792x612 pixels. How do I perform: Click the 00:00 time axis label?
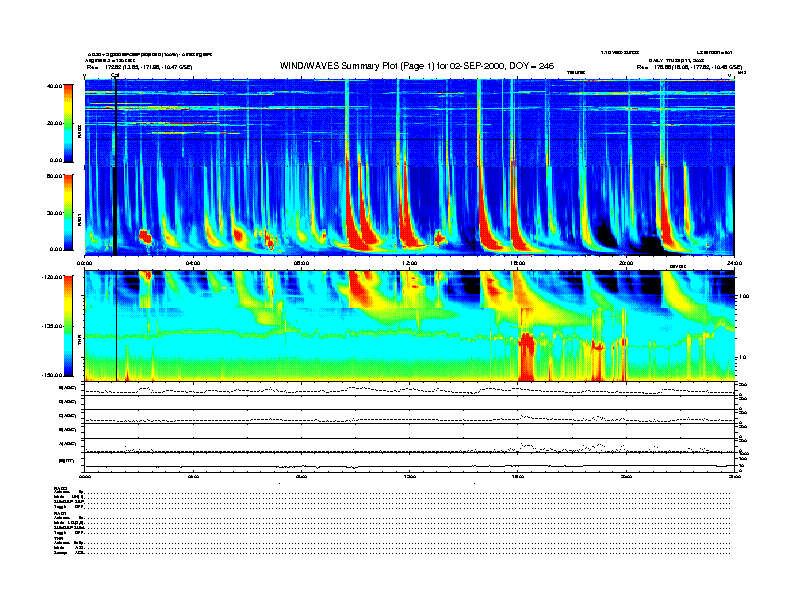click(x=85, y=263)
